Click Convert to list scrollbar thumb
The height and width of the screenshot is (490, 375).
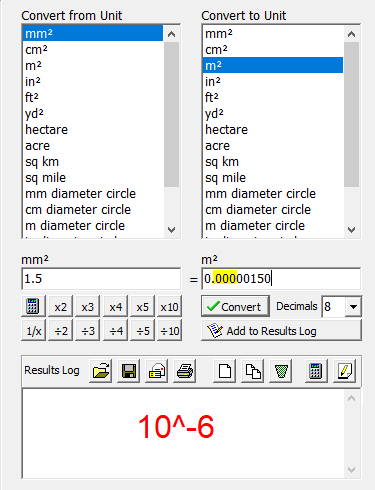[351, 114]
